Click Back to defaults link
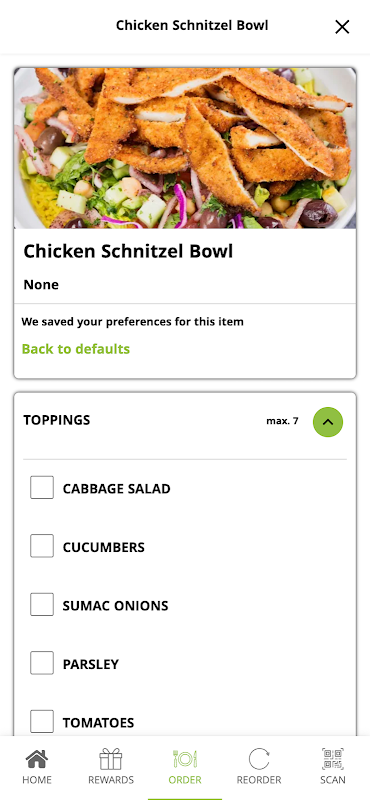370x800 pixels. tap(76, 349)
